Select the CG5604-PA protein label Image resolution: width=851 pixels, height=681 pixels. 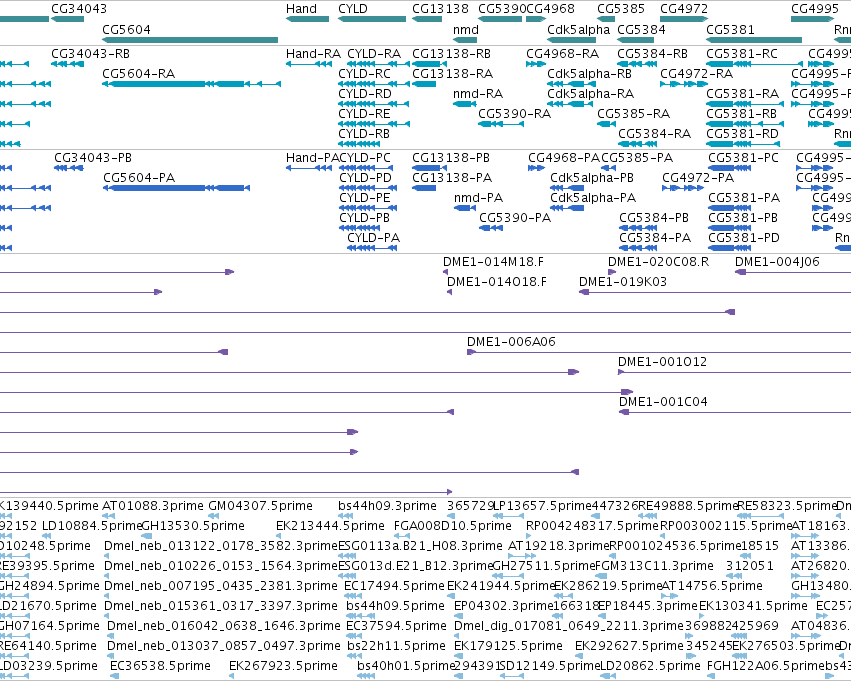pos(139,178)
